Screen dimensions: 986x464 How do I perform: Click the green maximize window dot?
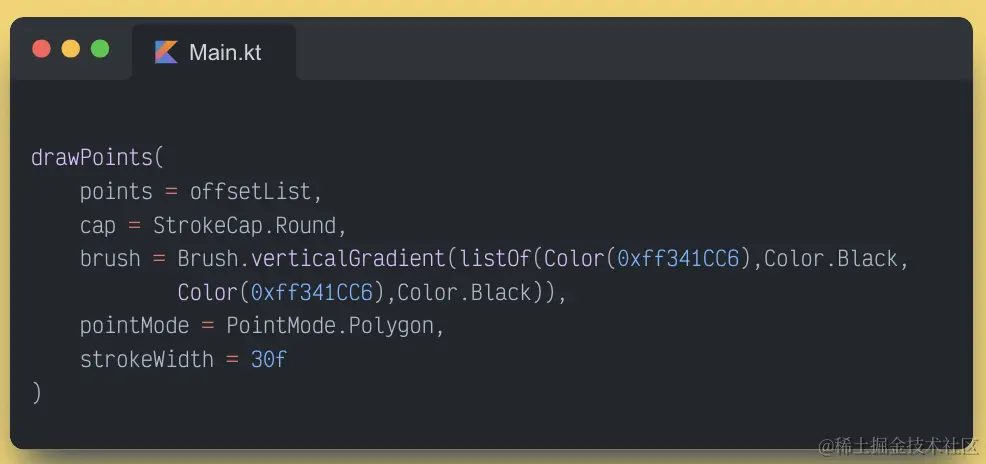click(100, 49)
